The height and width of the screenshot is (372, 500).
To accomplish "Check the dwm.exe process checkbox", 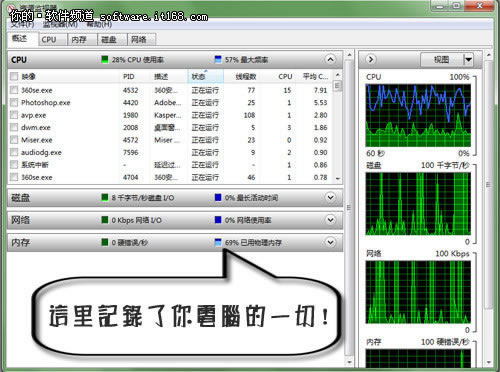I will [14, 127].
